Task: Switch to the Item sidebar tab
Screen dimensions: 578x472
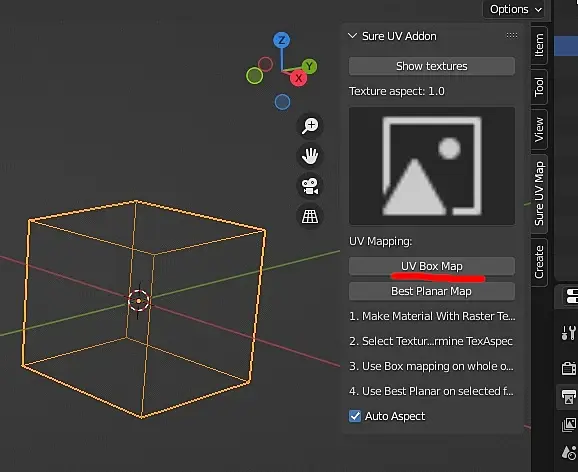Action: [x=539, y=45]
